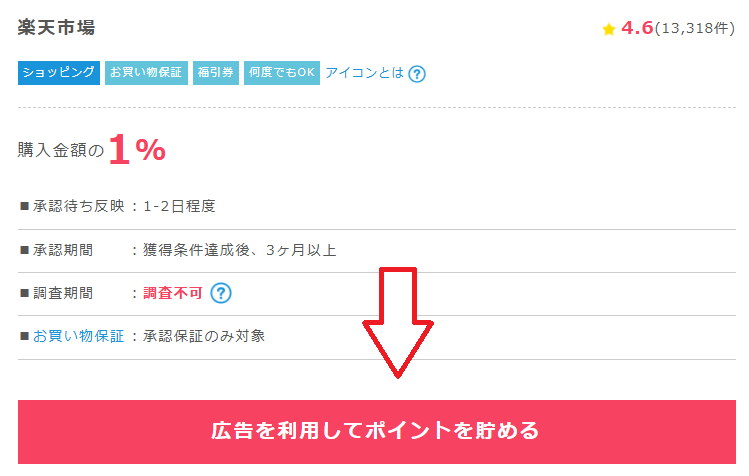This screenshot has width=749, height=476.
Task: Open the アイコンとは link
Action: point(364,73)
